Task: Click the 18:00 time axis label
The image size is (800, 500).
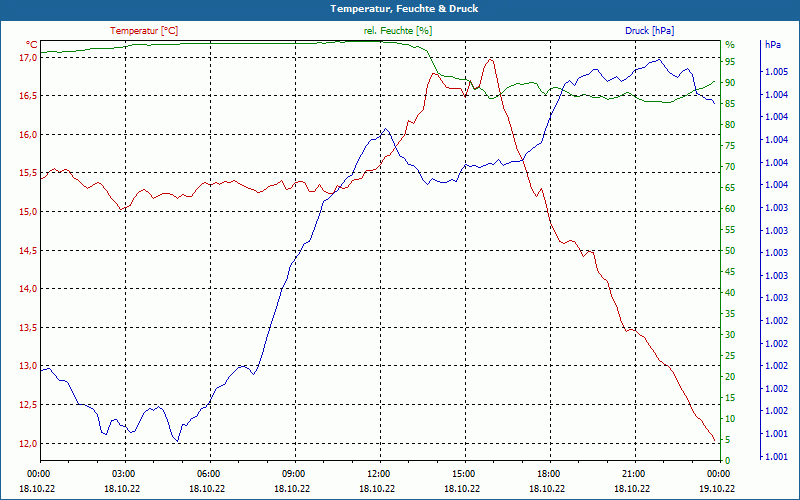Action: (549, 473)
